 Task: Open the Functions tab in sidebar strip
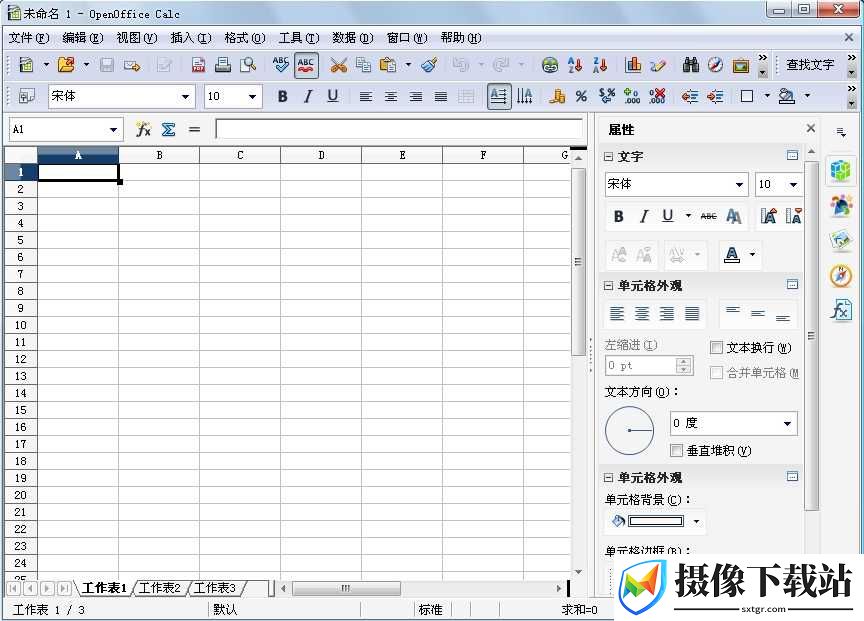(841, 310)
